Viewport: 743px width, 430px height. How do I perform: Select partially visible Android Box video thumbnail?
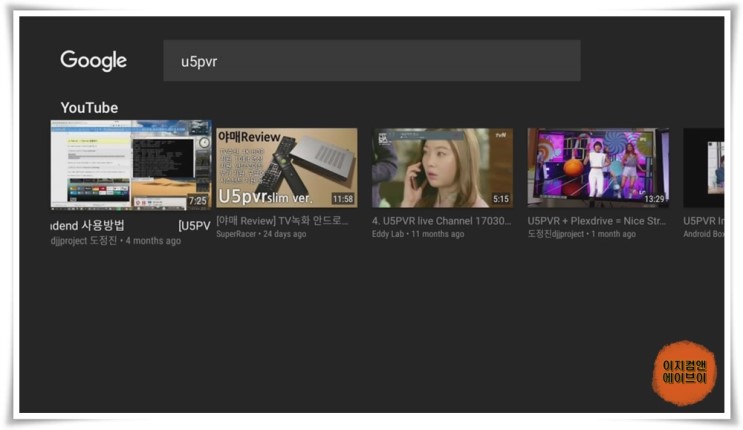tap(703, 168)
